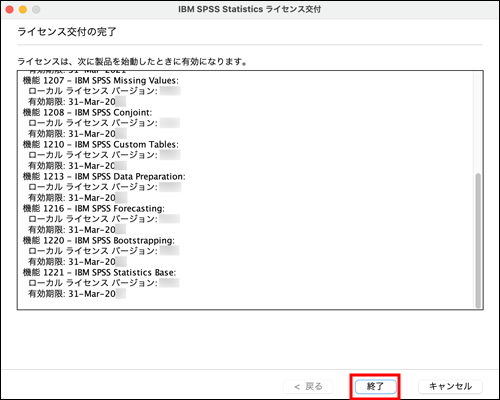Select the IBM SPSS Missing Values line
This screenshot has width=500, height=400.
[101, 81]
